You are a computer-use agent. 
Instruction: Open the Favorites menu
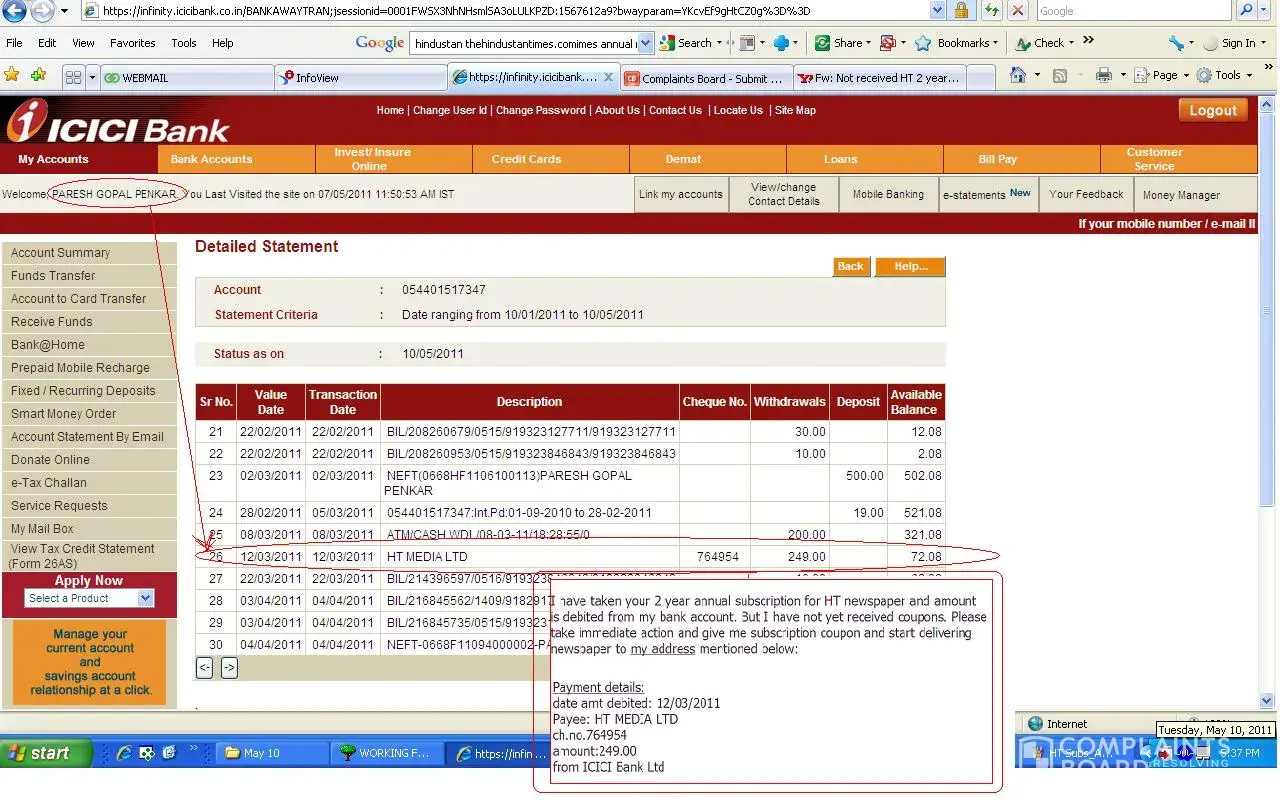coord(132,43)
